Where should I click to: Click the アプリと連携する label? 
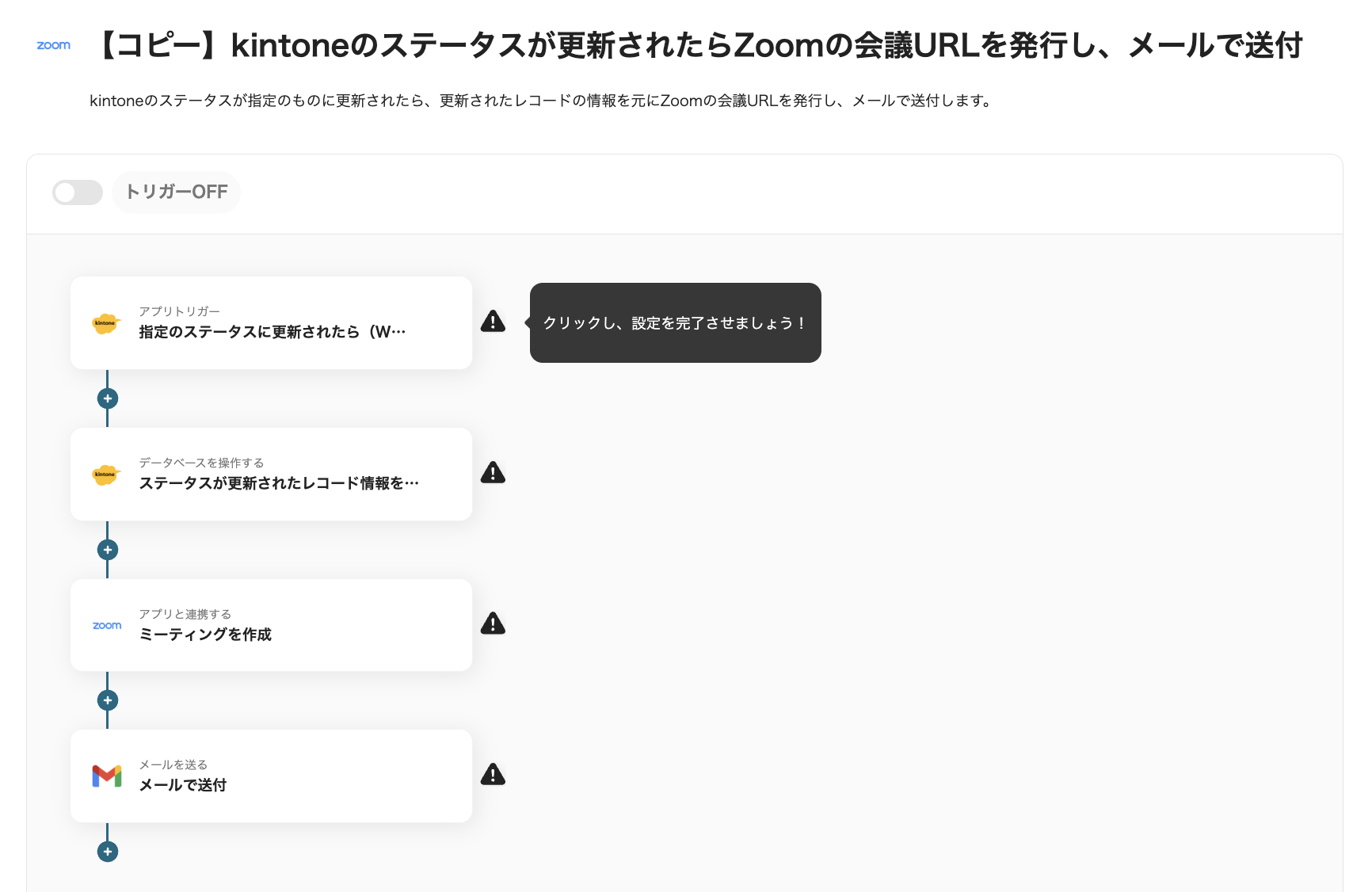coord(185,614)
